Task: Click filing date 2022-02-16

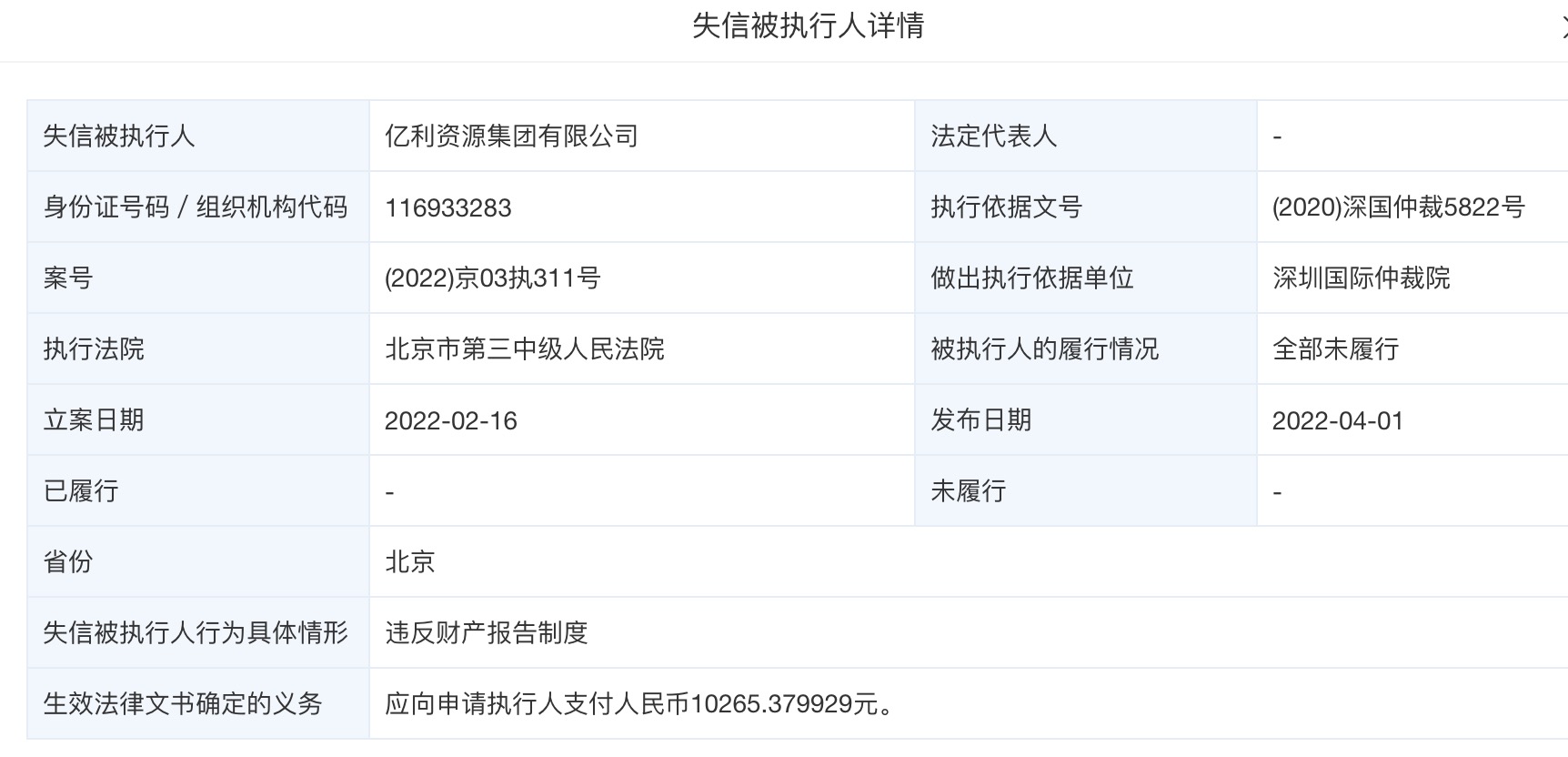Action: click(x=451, y=420)
